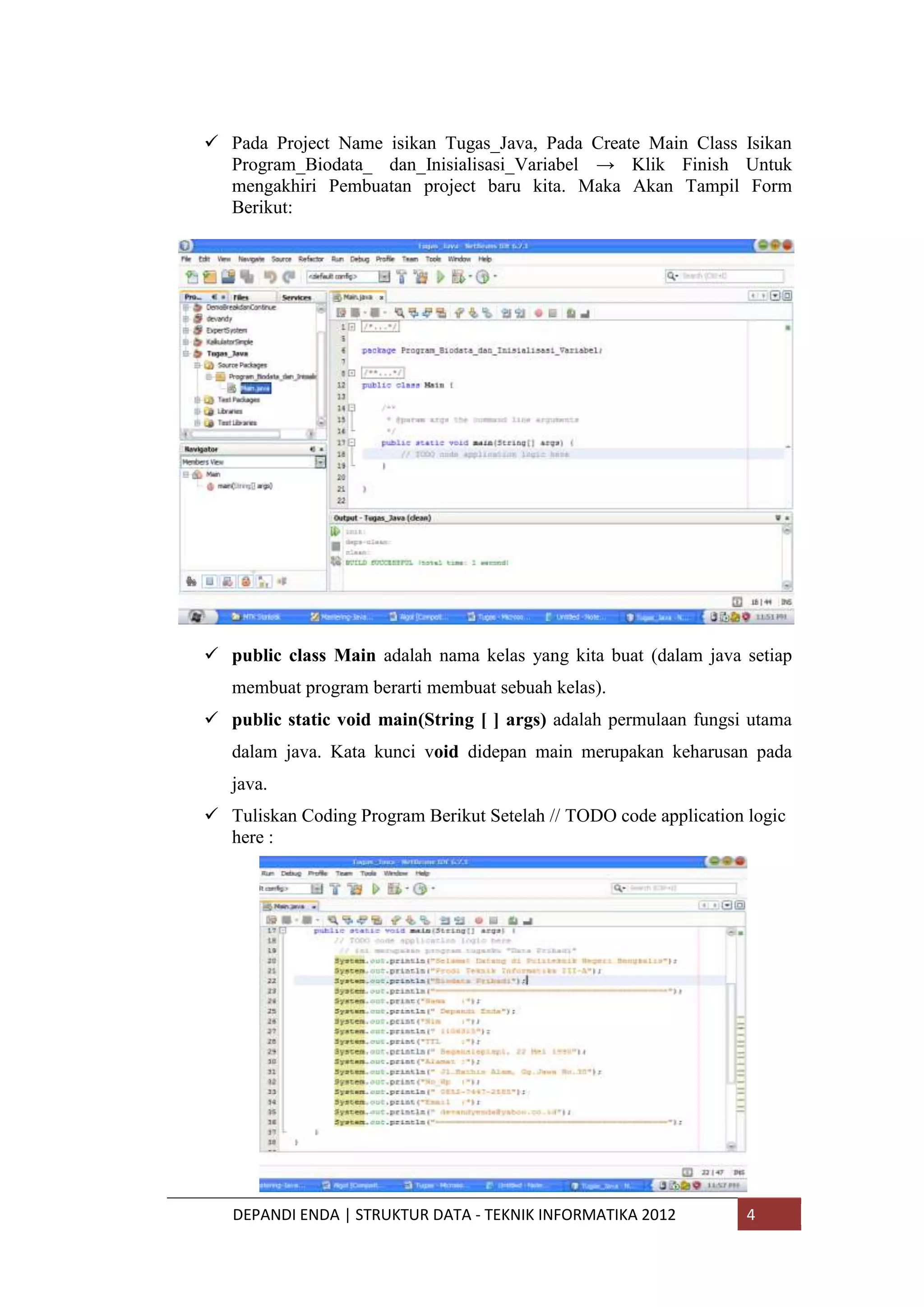Click the Clean and Build broom icon
Viewport: 924px width, 1307px height.
(x=421, y=277)
